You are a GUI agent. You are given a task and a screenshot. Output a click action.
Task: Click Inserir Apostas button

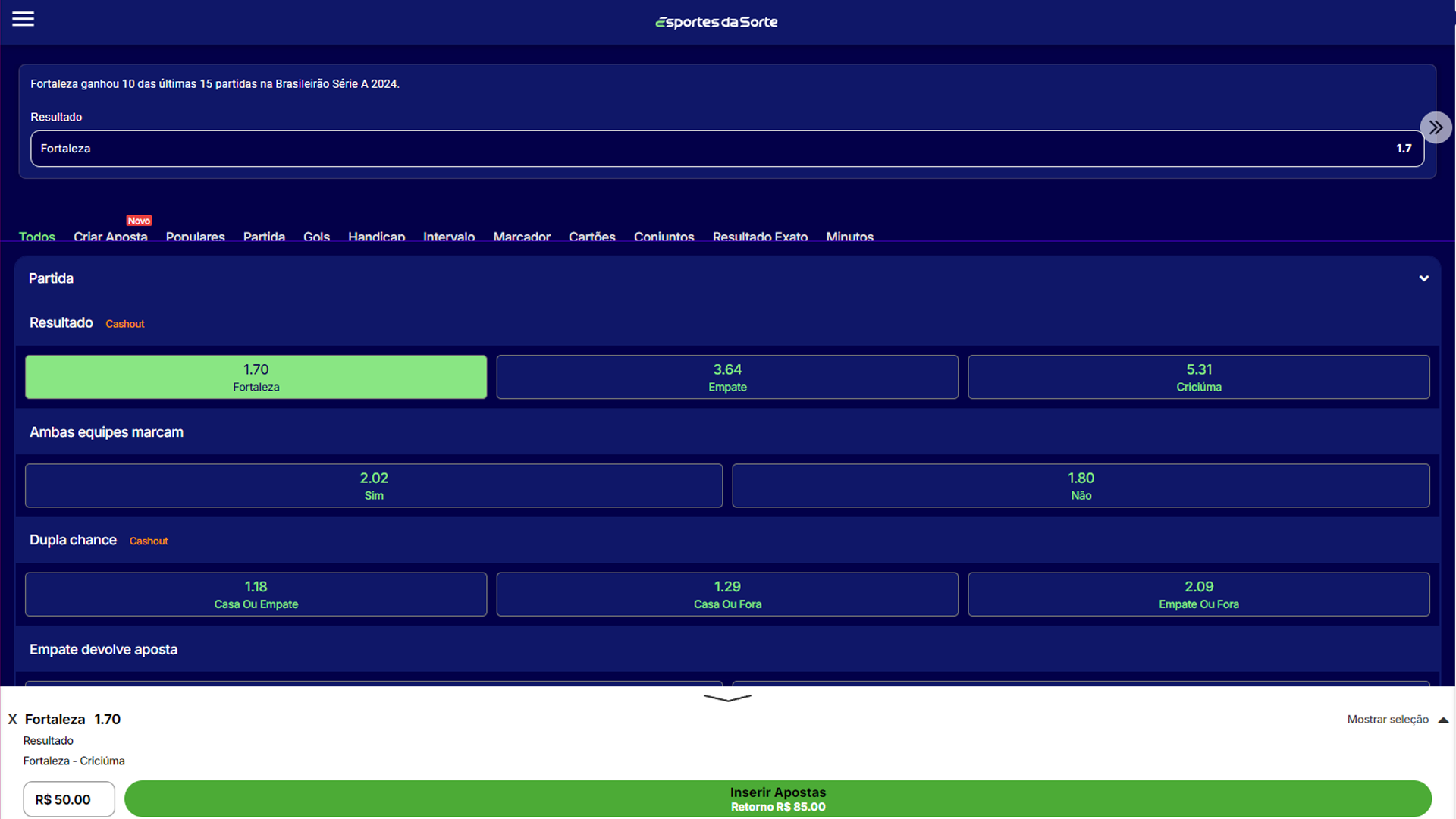point(778,799)
